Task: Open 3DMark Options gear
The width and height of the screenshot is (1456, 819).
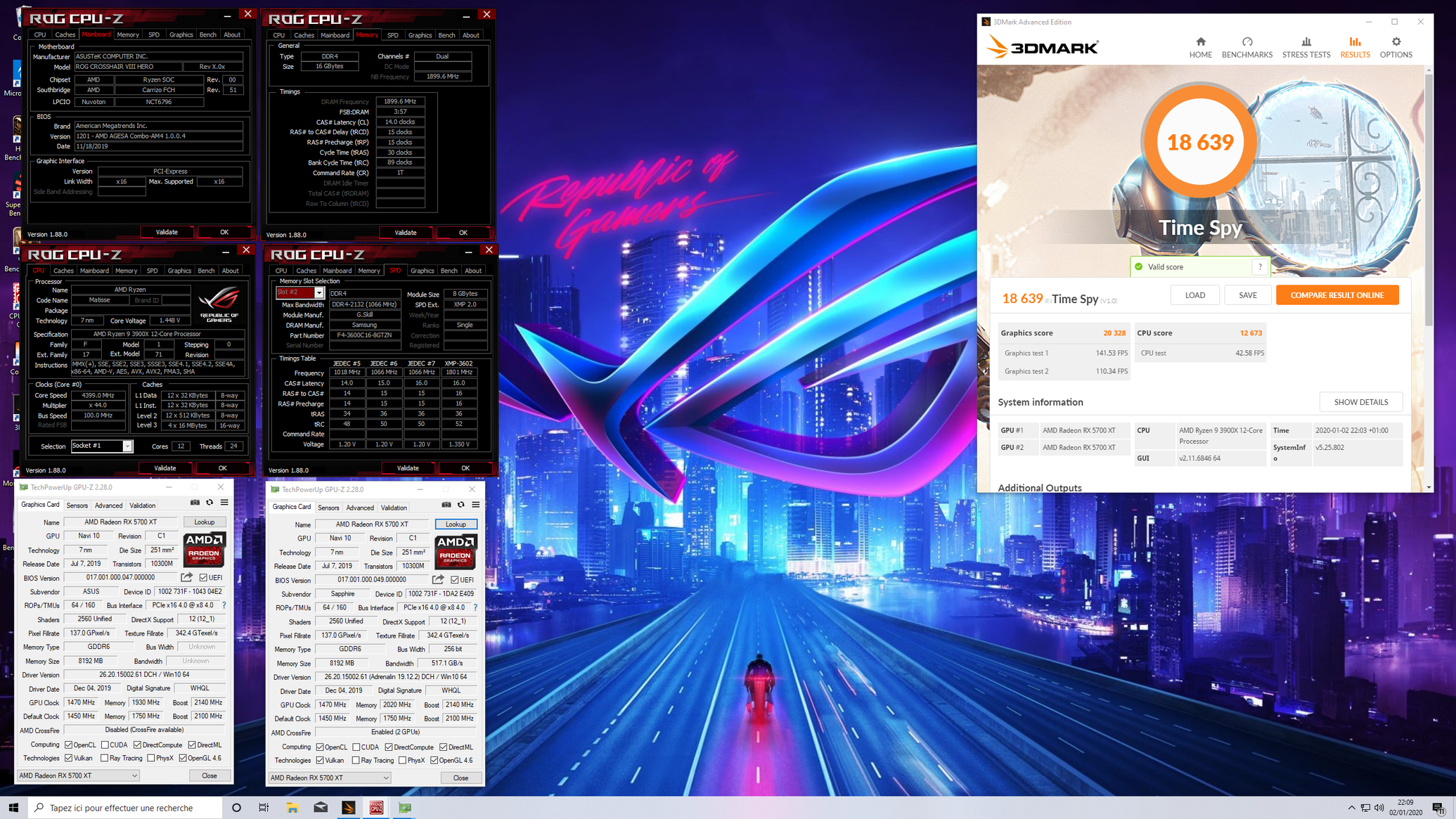Action: click(1396, 48)
